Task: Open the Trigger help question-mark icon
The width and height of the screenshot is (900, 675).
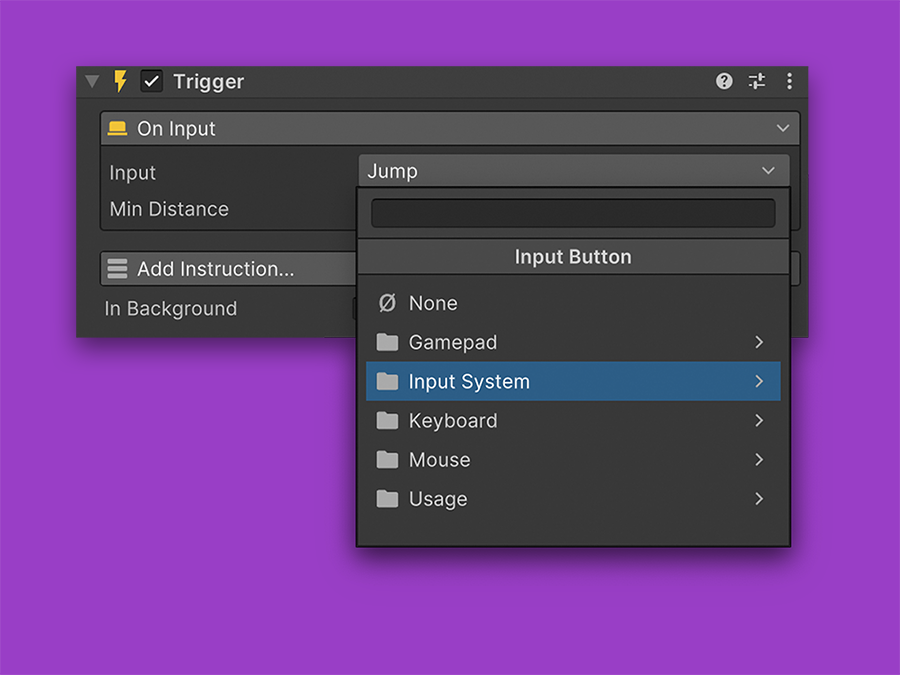Action: [x=724, y=81]
